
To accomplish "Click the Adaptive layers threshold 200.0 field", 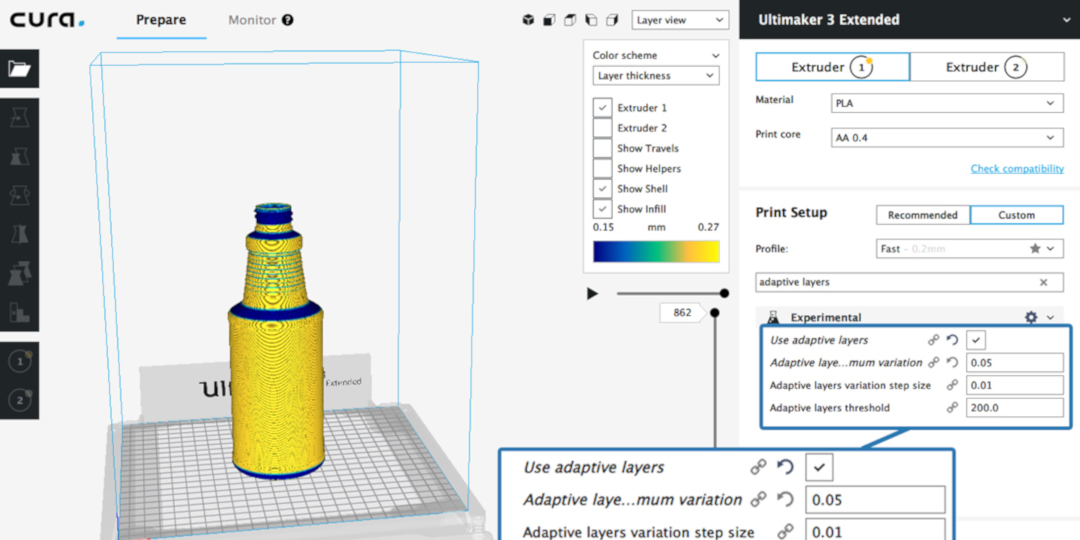I will 1015,408.
